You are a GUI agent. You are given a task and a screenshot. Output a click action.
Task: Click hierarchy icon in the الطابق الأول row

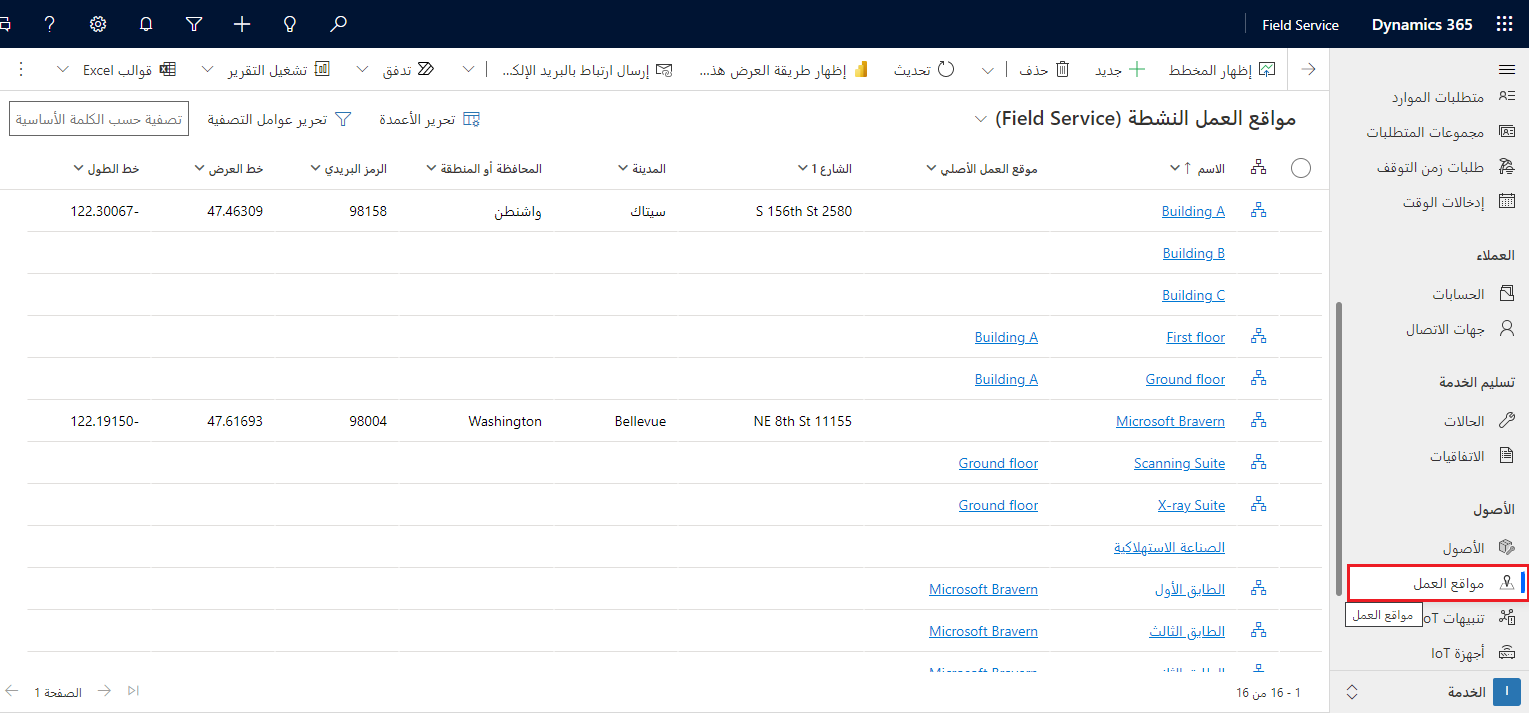click(1258, 589)
